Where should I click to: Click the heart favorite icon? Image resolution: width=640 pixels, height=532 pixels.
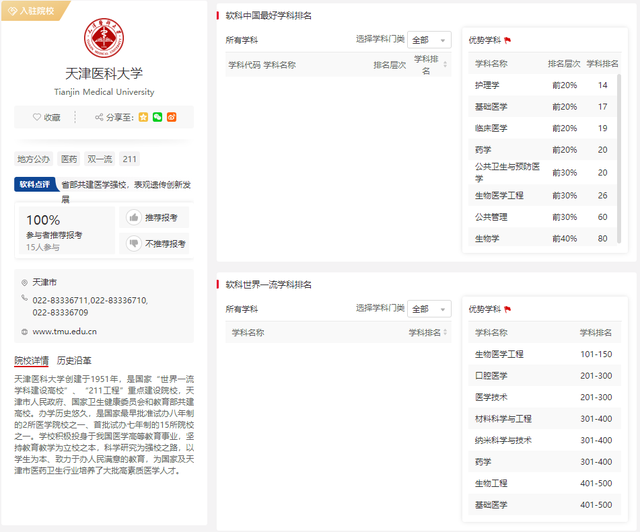pyautogui.click(x=37, y=117)
